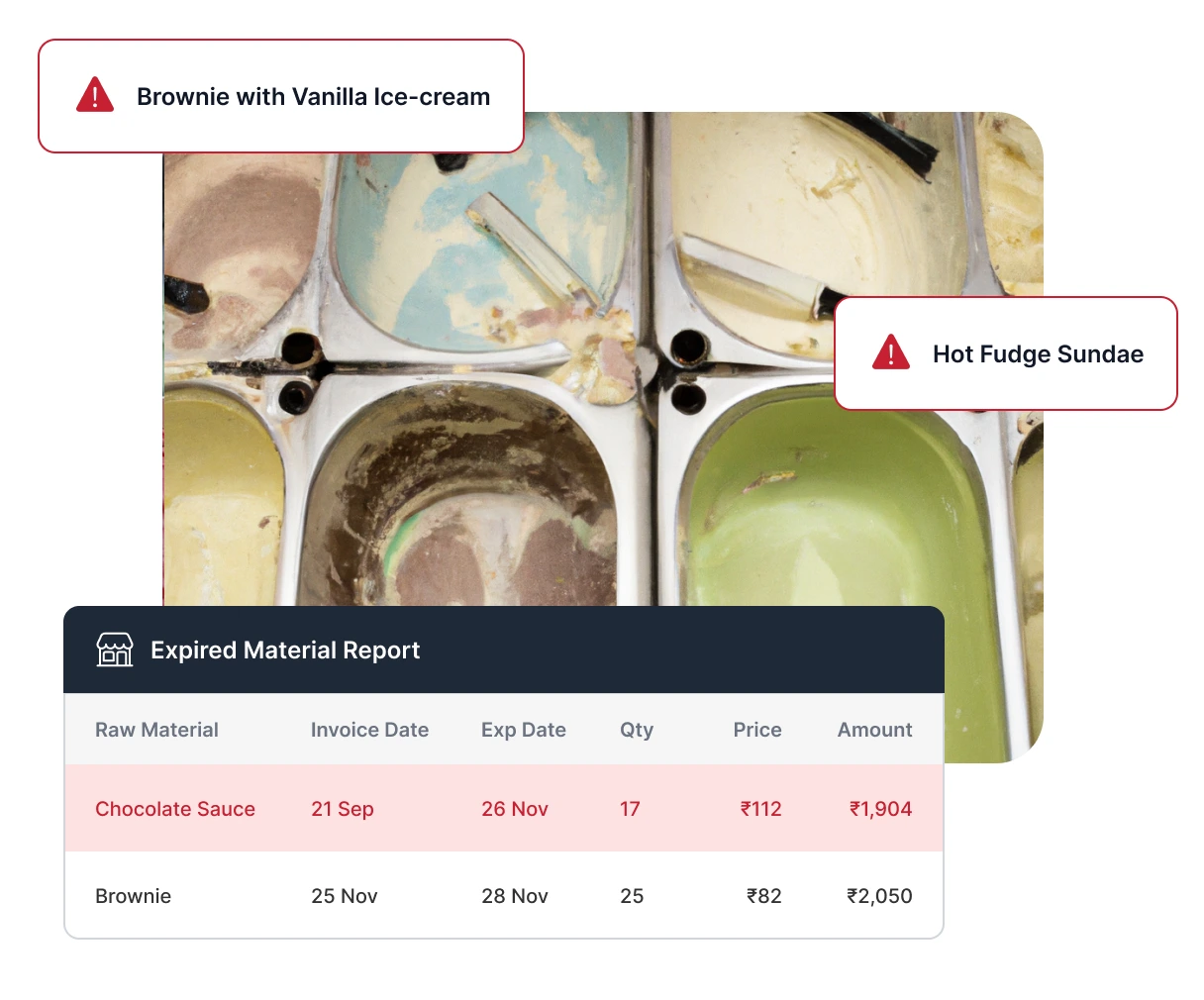
Task: Click the Price column header
Action: coord(757,730)
